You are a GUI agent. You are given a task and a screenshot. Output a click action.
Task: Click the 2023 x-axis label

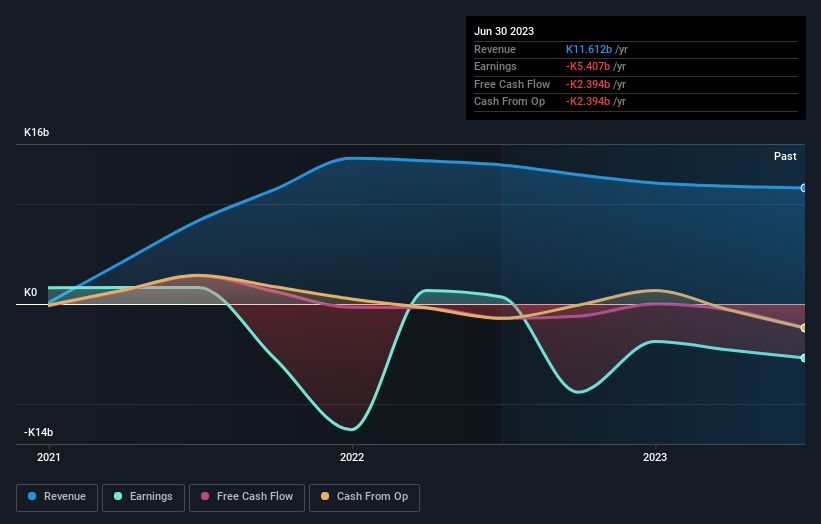[x=655, y=458]
